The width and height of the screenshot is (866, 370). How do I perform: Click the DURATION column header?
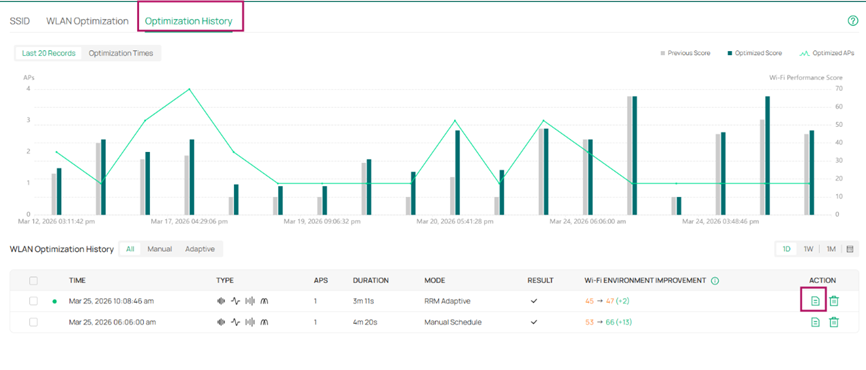tap(371, 281)
